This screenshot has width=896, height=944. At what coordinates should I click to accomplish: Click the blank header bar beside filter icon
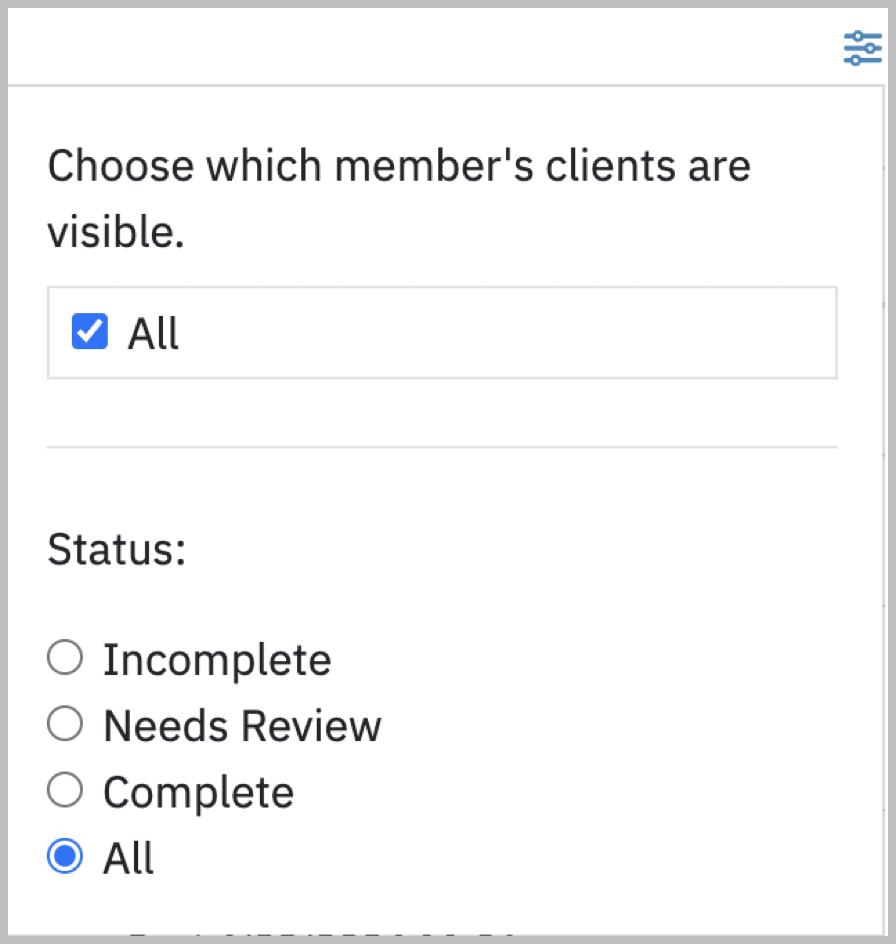pyautogui.click(x=422, y=47)
